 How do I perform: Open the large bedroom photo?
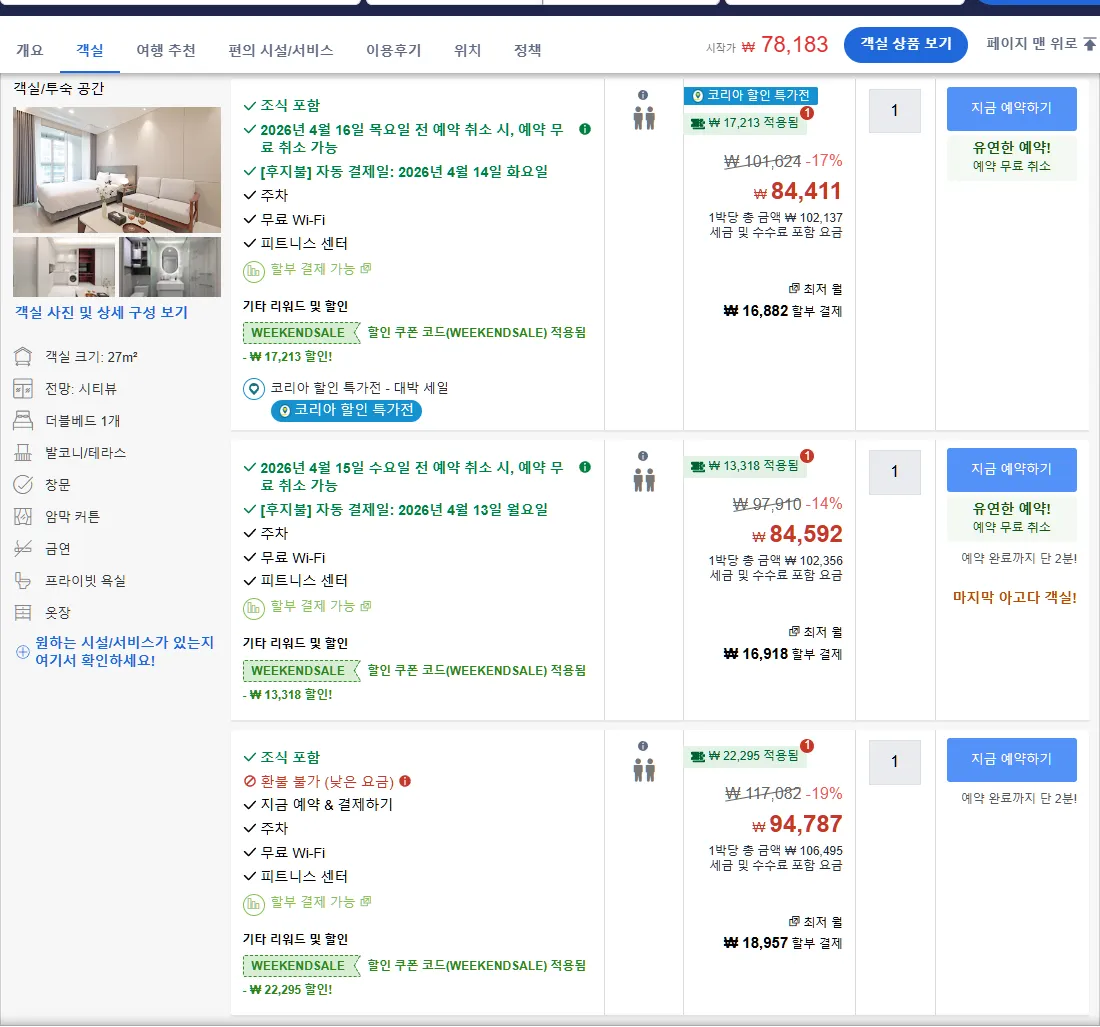(117, 170)
